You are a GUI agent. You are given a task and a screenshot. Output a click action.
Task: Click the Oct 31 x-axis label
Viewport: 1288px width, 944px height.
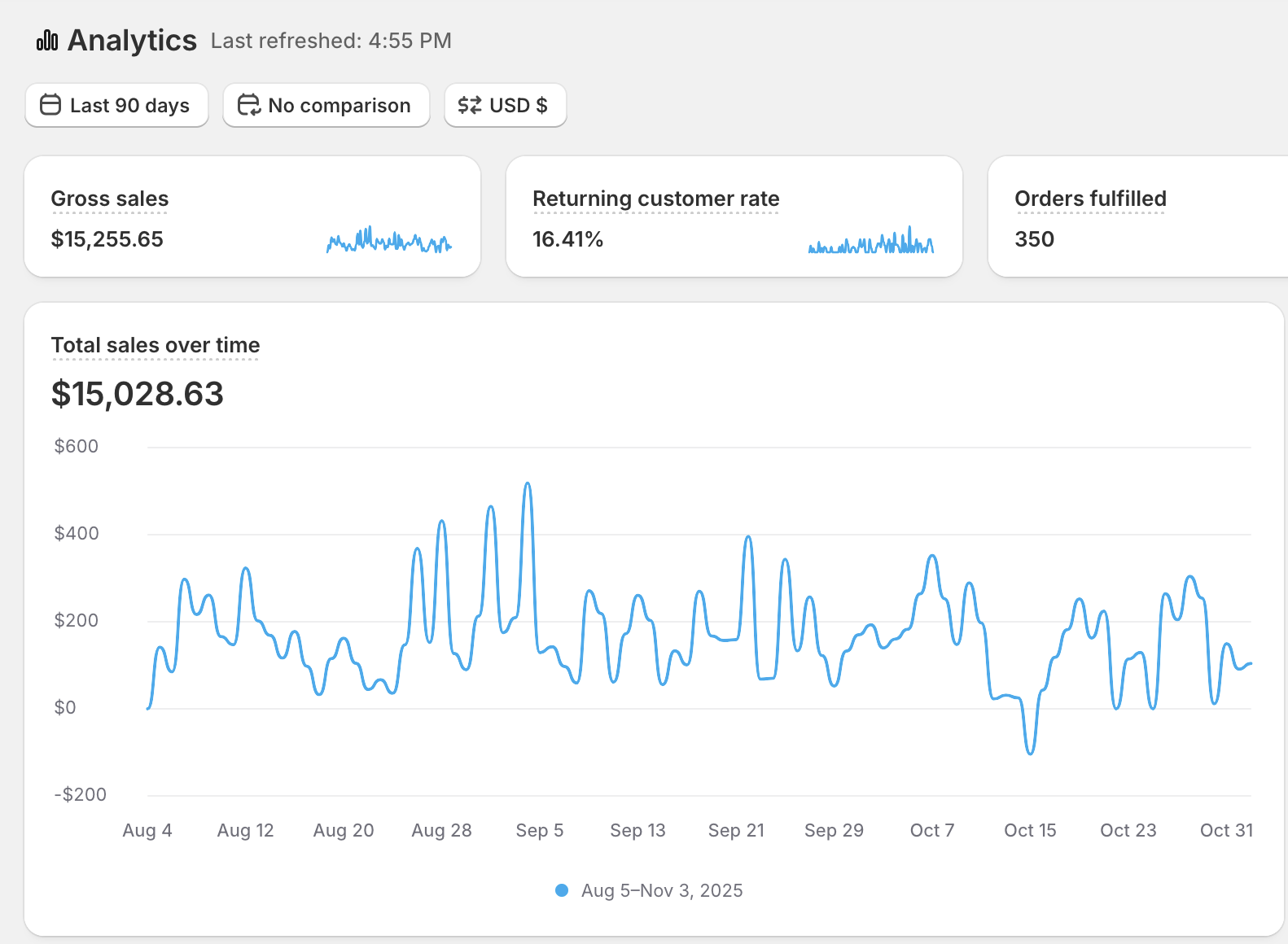point(1226,830)
